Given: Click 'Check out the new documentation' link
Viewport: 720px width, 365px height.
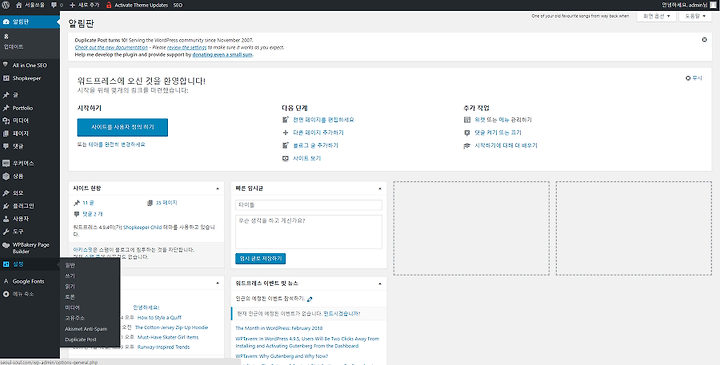Looking at the screenshot, I should [111, 47].
